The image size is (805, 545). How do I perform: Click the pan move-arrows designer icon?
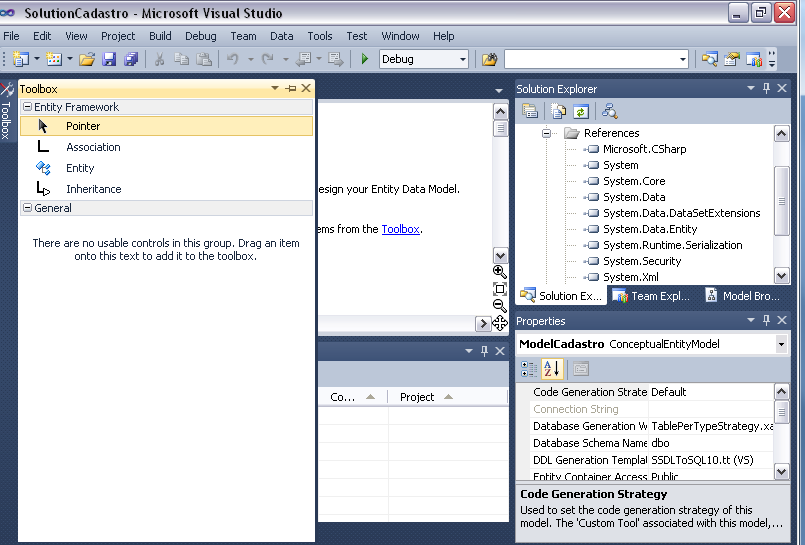click(500, 323)
